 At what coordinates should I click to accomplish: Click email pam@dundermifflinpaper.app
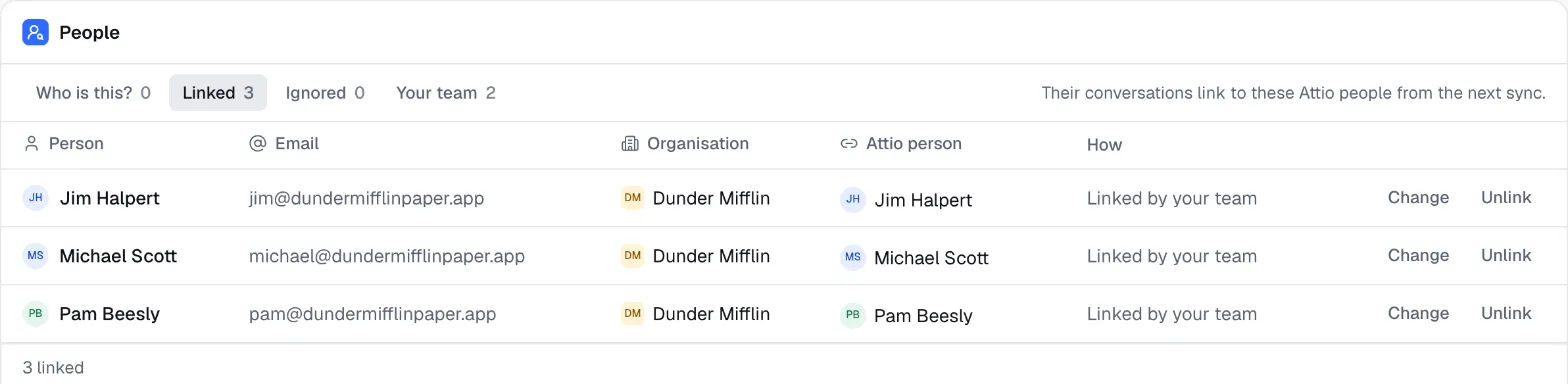coord(372,314)
